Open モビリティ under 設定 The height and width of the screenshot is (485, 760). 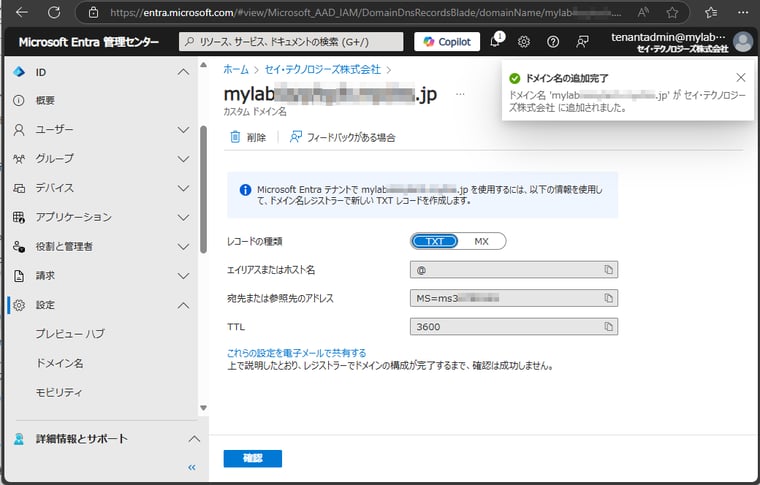click(x=59, y=392)
